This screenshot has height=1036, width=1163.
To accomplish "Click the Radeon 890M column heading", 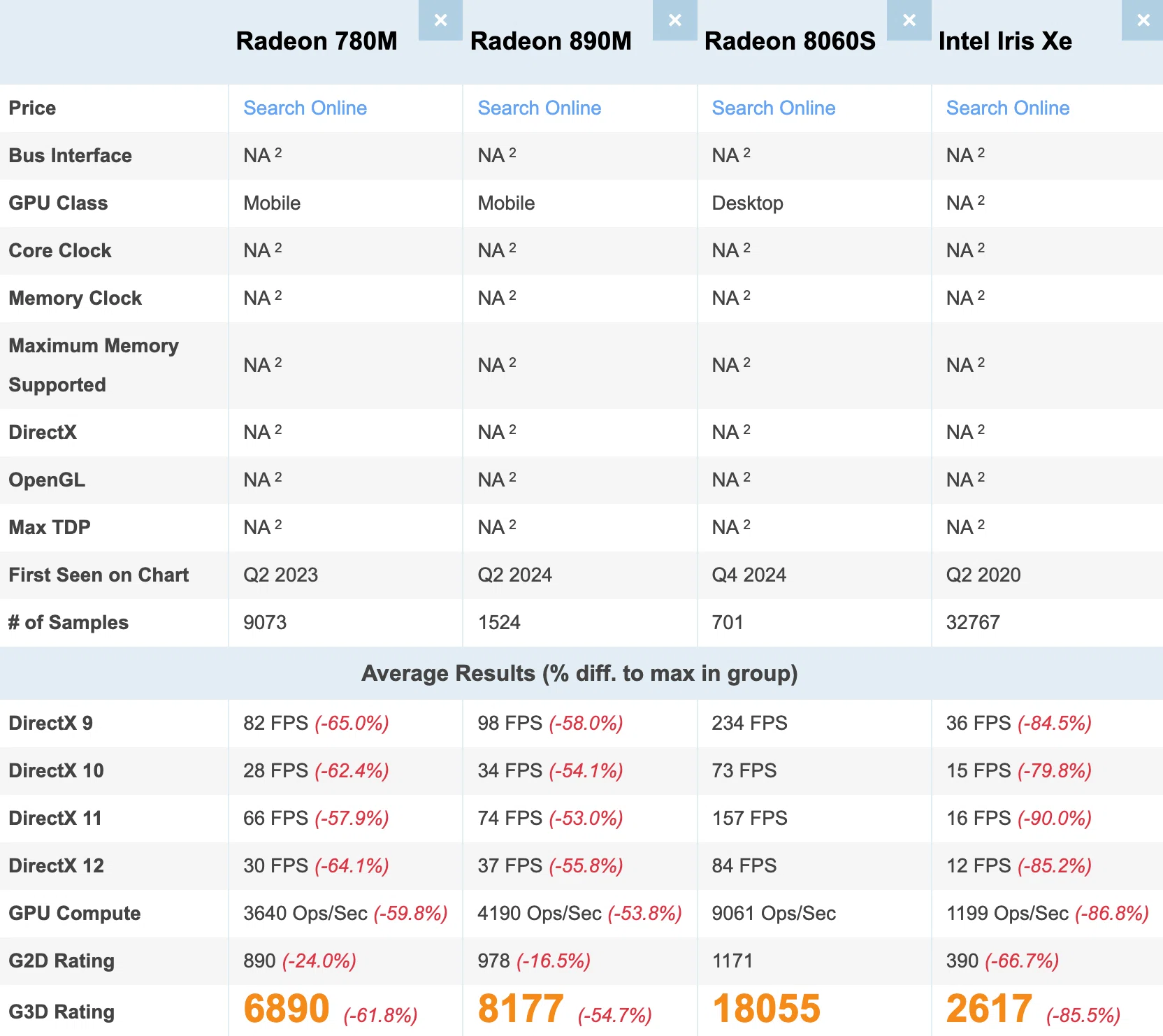I will 551,41.
